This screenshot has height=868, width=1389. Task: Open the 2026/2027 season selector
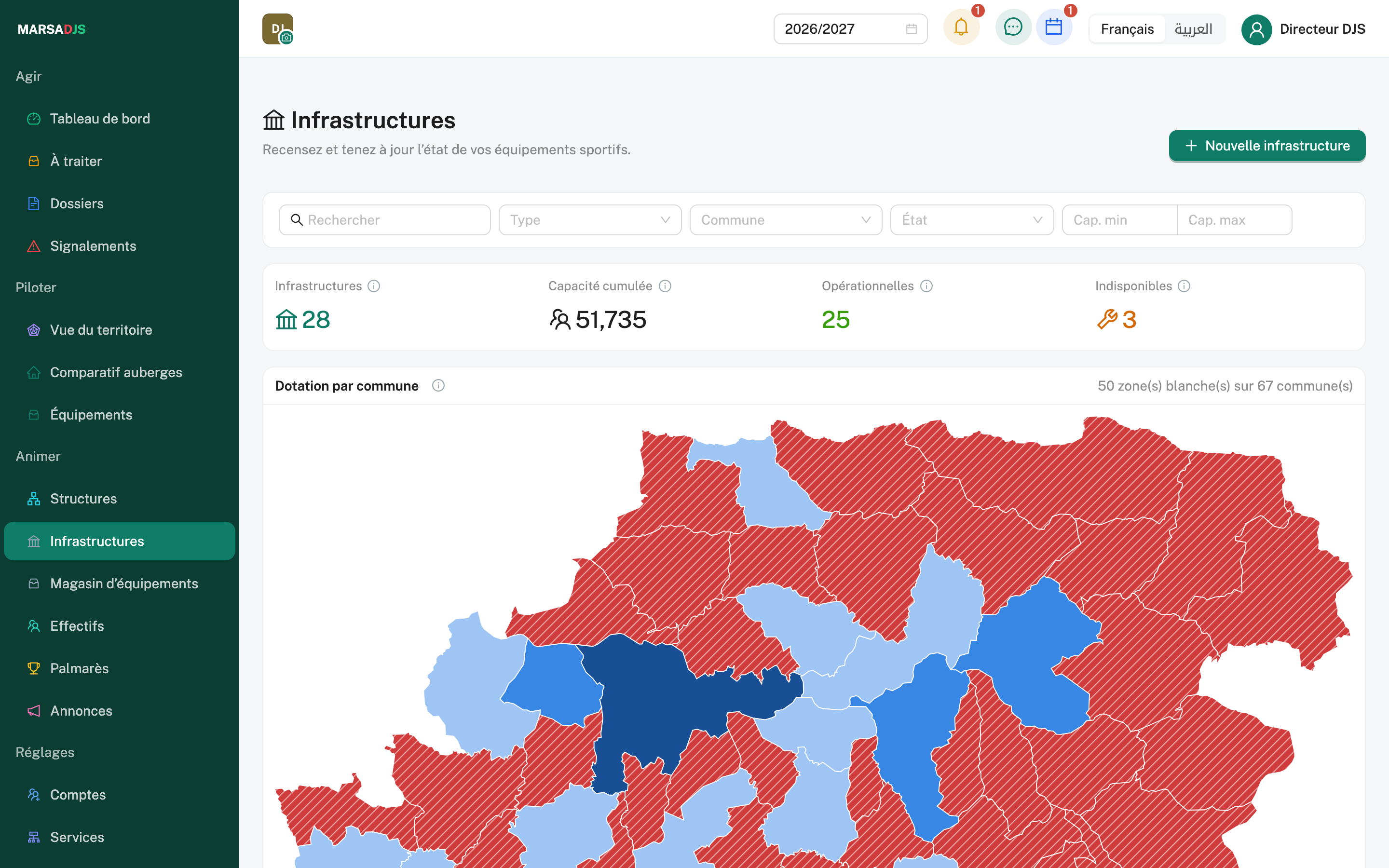(x=850, y=29)
